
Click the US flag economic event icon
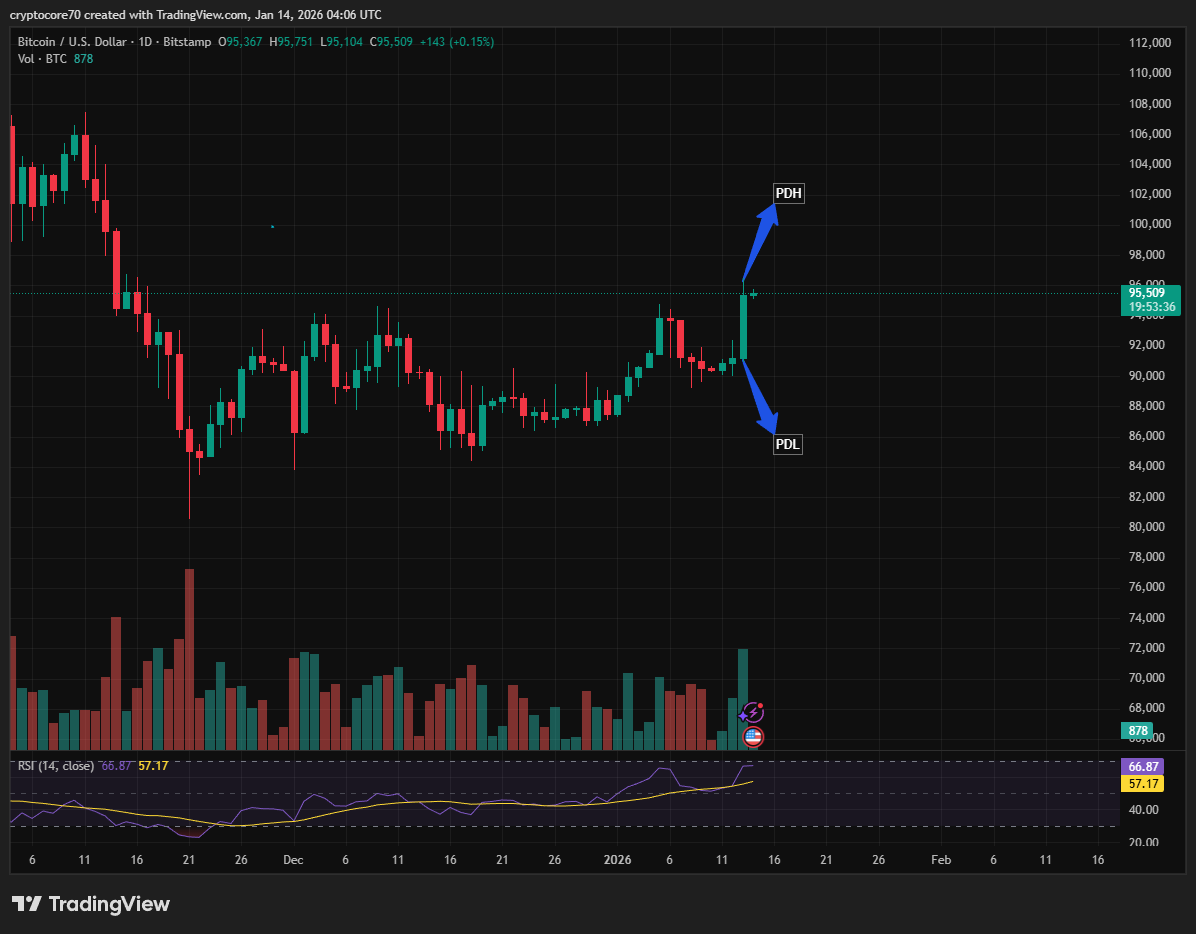753,737
